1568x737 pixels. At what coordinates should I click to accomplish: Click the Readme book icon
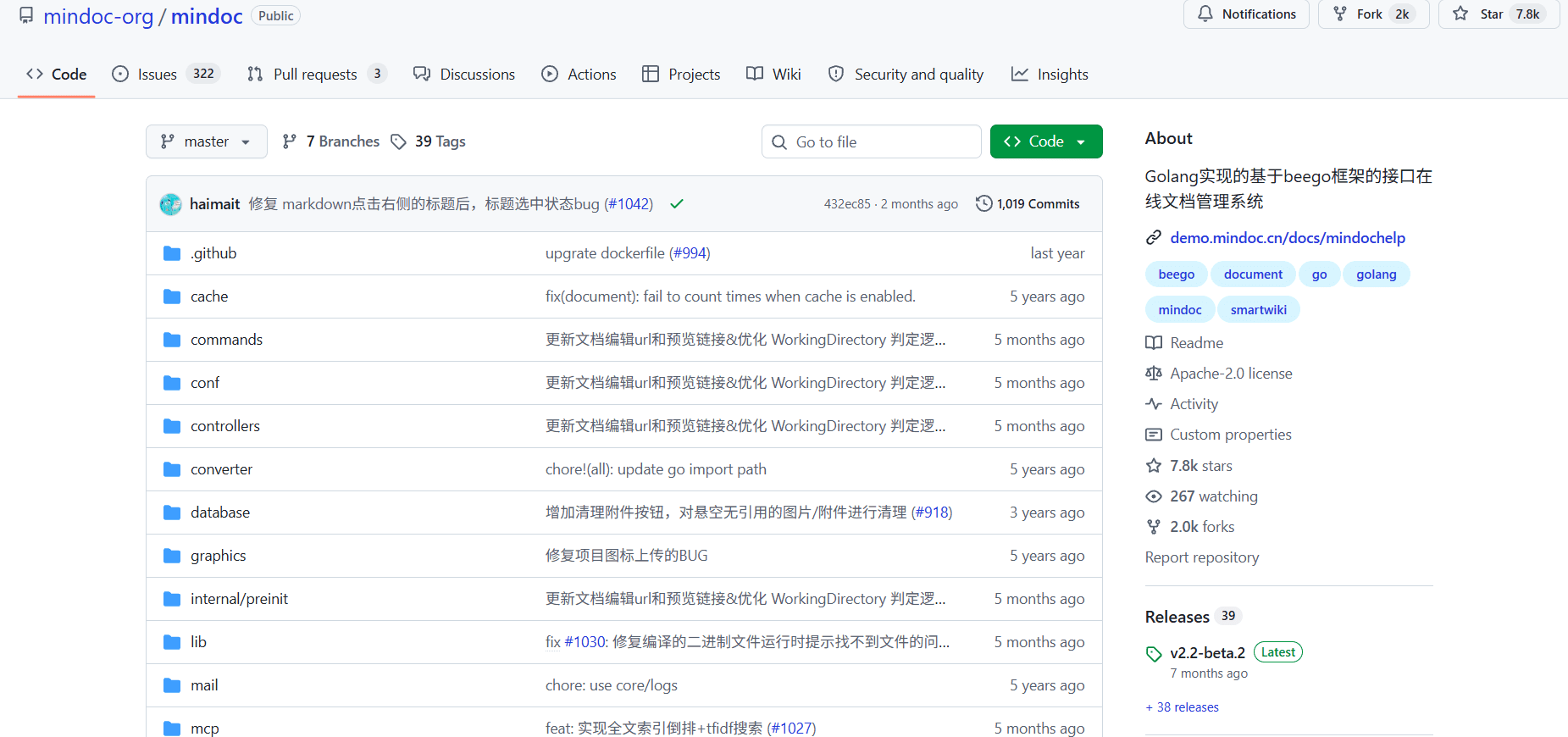[1154, 343]
